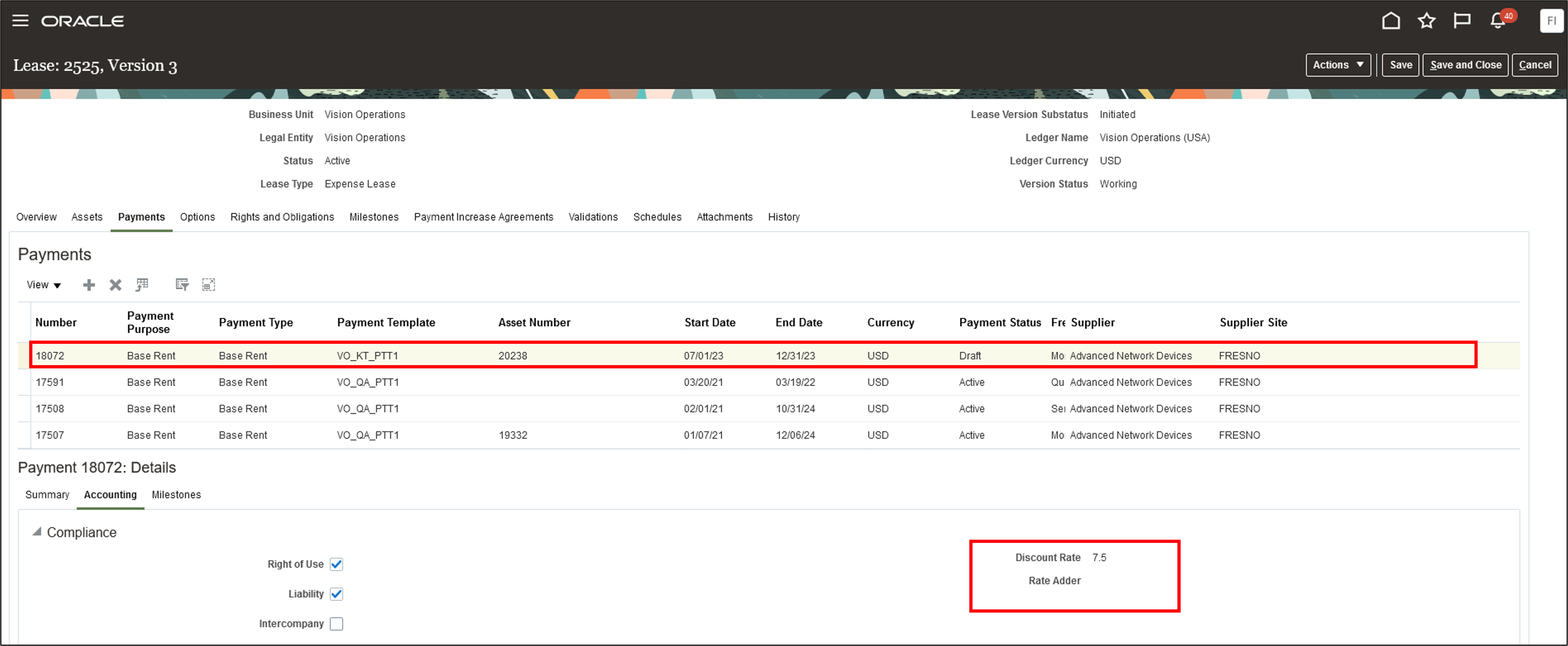Click the Freeze column toolbar icon
The width and height of the screenshot is (1568, 646).
[142, 285]
